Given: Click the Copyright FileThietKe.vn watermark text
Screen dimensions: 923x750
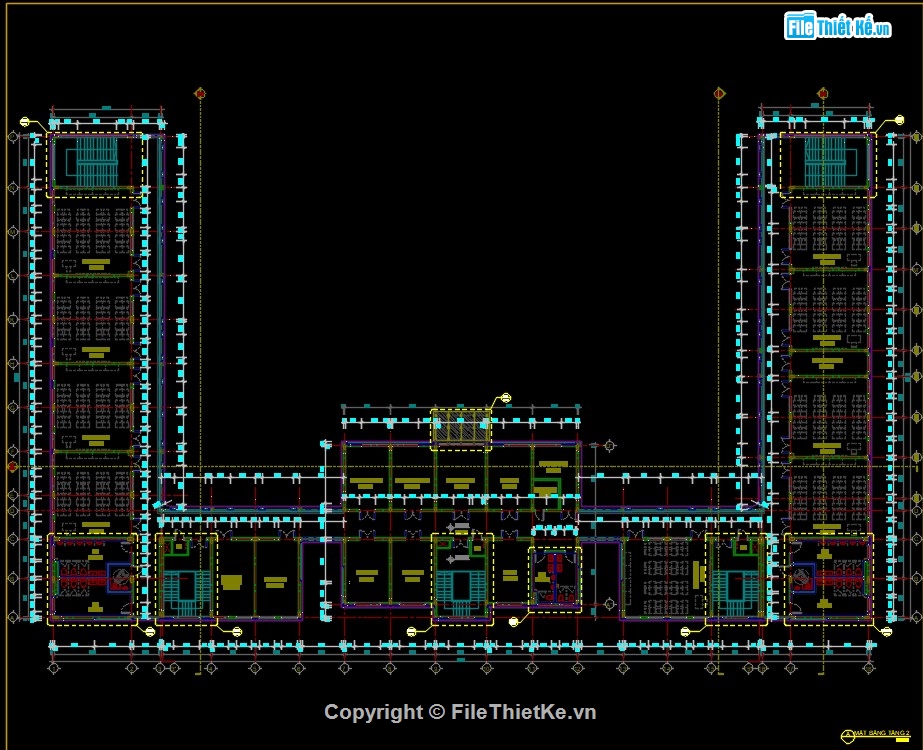Looking at the screenshot, I should point(460,712).
